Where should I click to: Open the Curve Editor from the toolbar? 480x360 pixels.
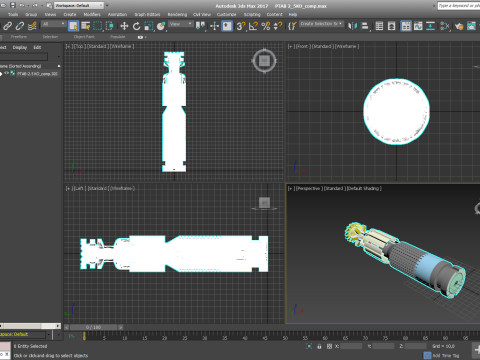(x=418, y=26)
